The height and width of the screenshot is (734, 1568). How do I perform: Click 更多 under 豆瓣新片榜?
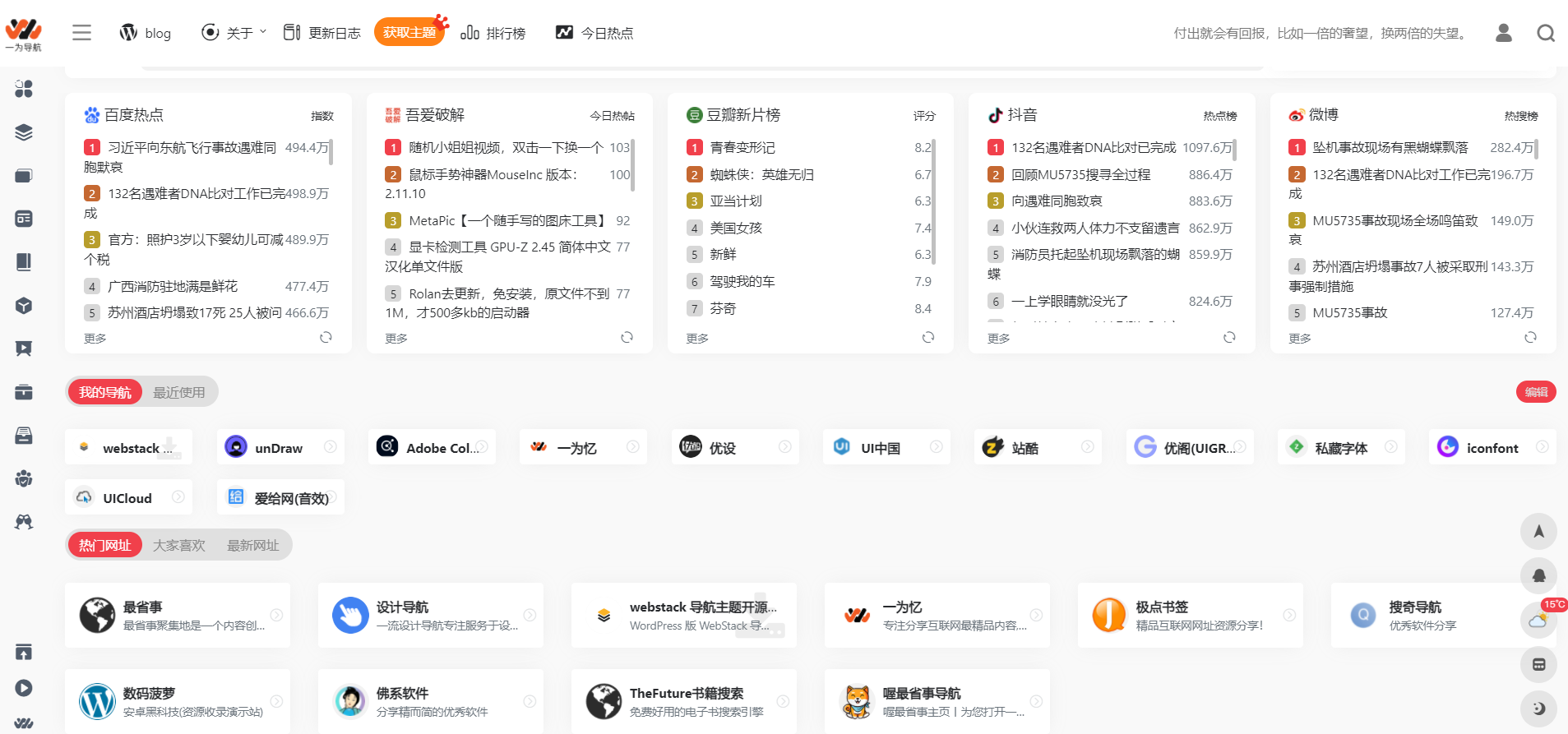click(697, 338)
